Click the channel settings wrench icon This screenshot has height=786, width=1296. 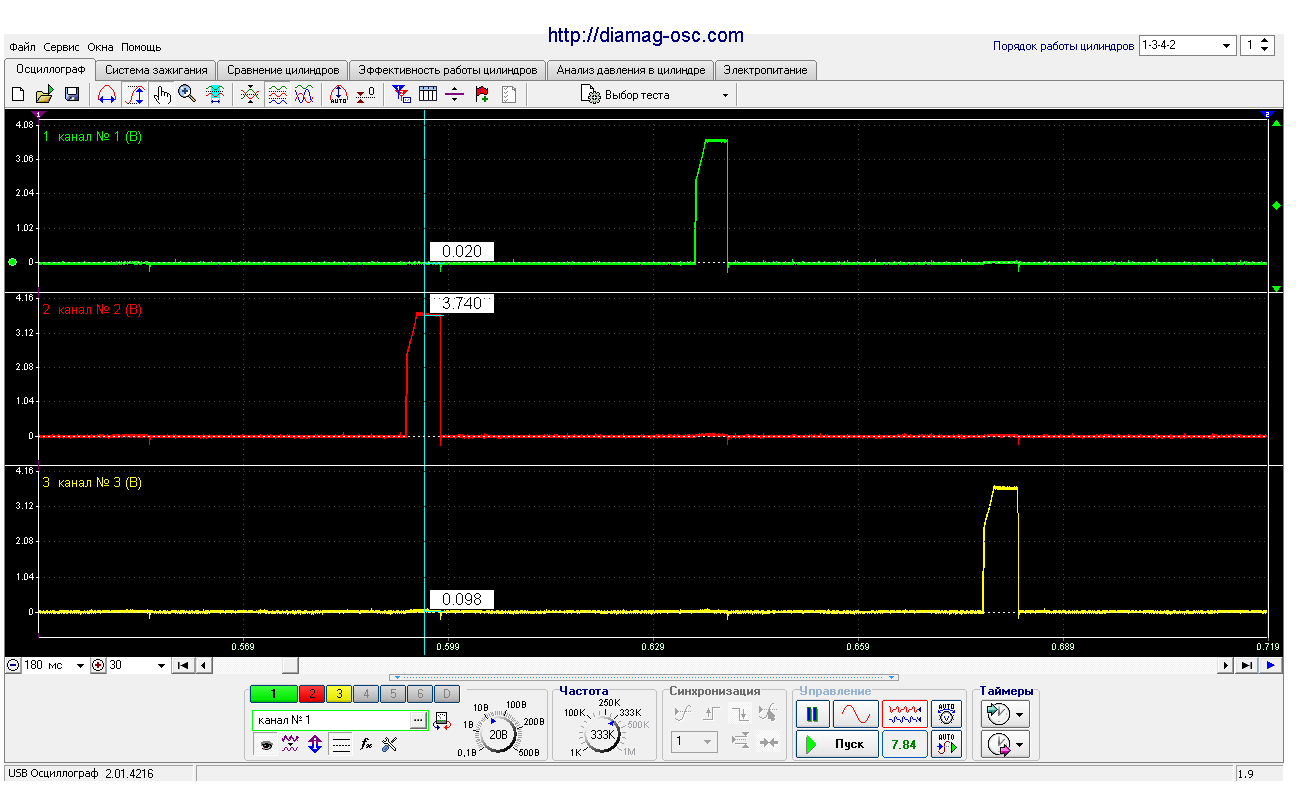(390, 744)
